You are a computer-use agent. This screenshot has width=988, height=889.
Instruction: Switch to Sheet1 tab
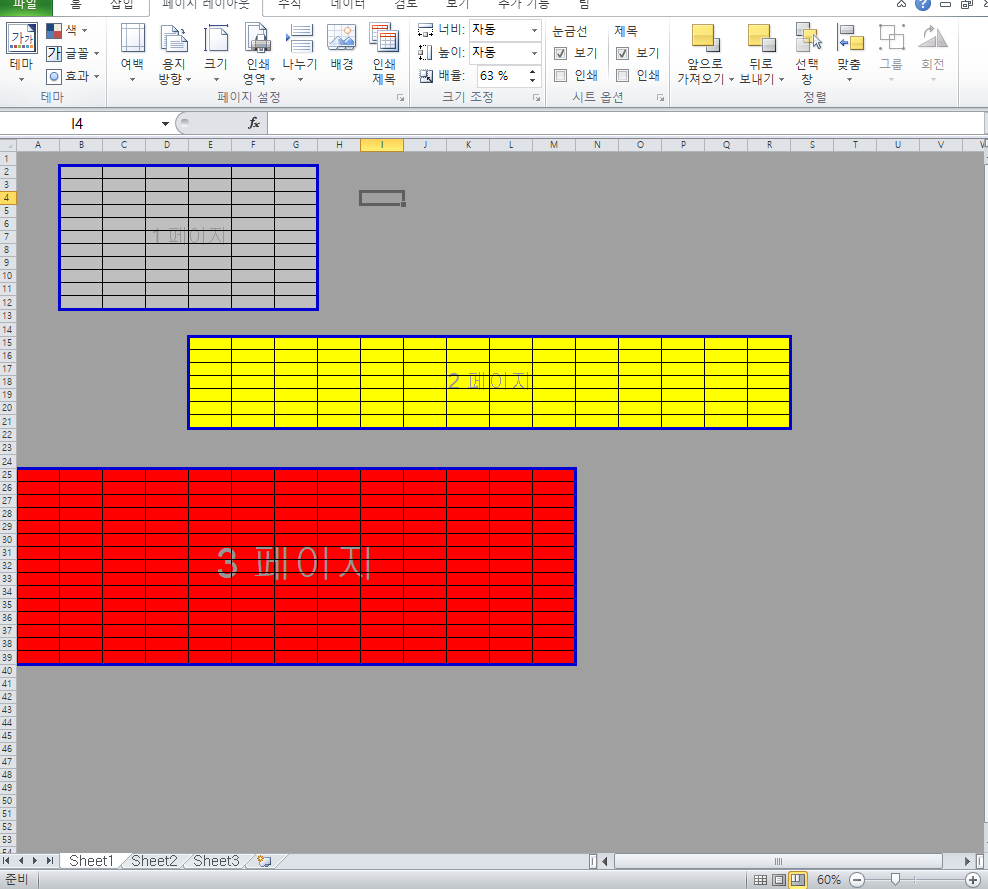[91, 861]
